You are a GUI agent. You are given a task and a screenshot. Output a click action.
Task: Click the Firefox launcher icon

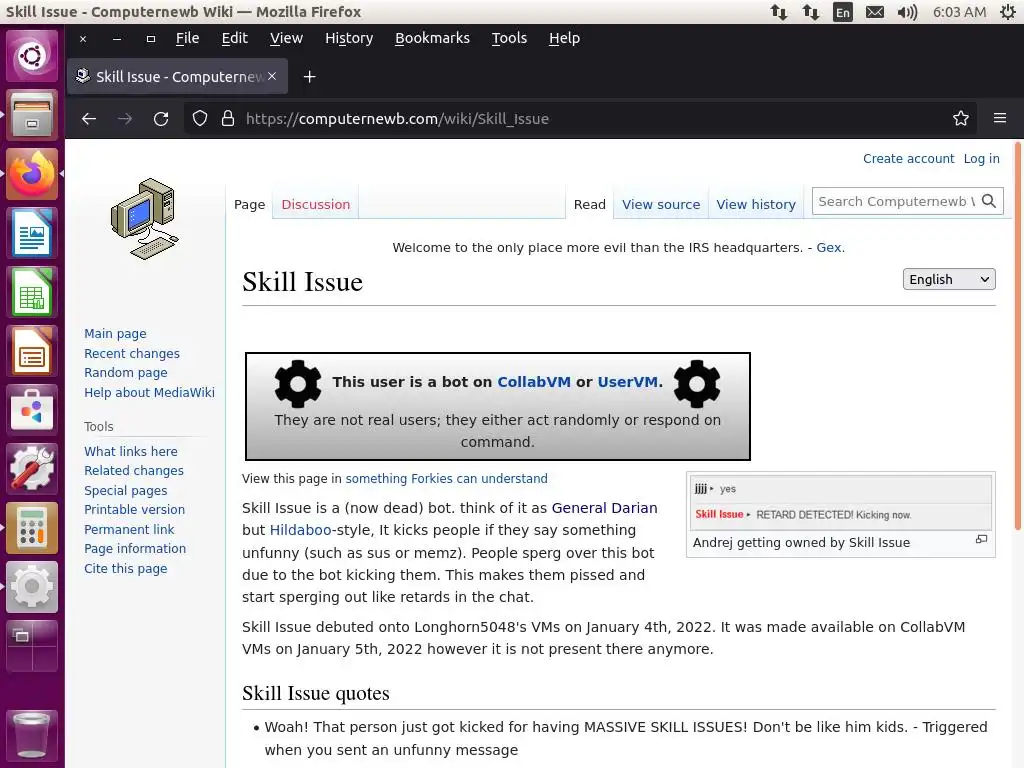pos(32,174)
